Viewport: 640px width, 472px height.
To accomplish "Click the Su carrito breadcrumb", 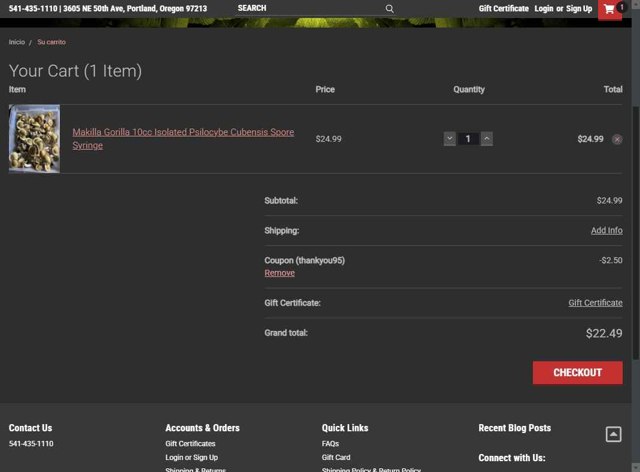I will [x=51, y=42].
